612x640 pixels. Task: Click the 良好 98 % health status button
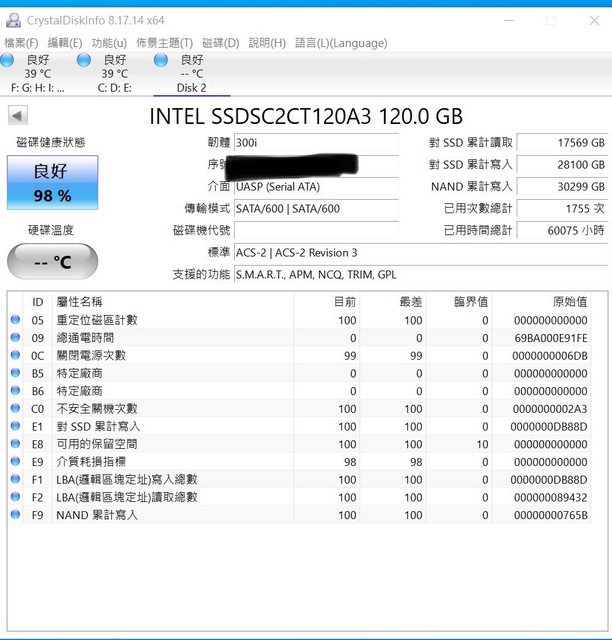coord(52,182)
